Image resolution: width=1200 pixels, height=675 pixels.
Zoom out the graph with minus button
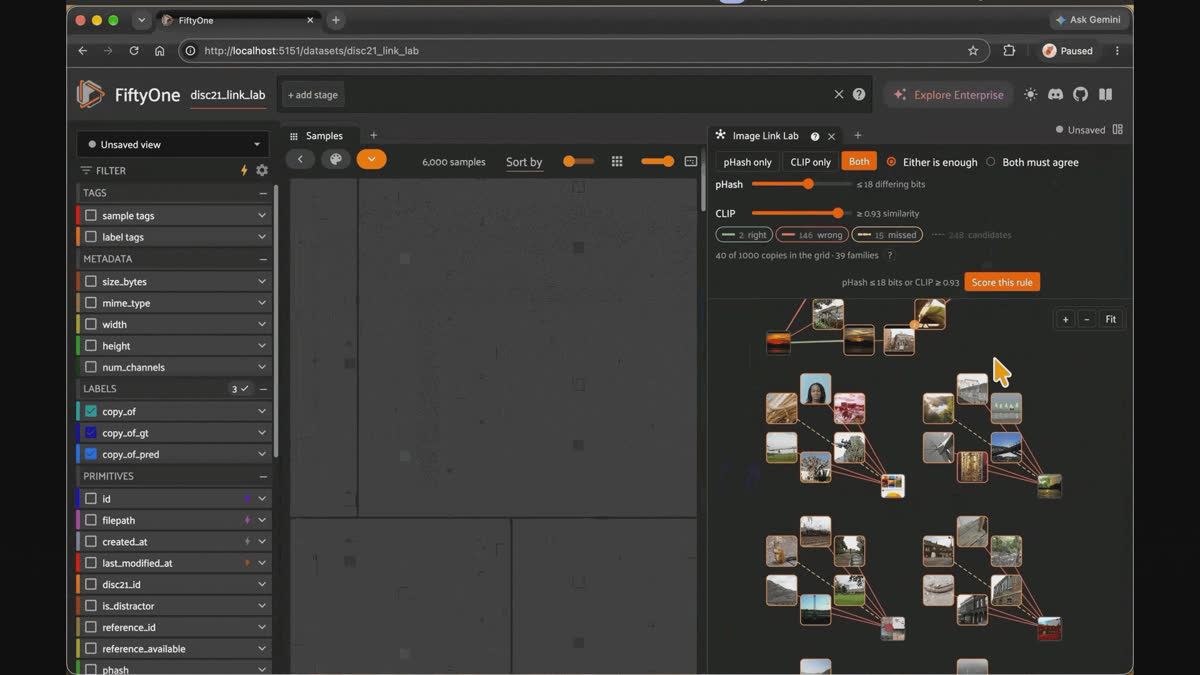point(1086,319)
